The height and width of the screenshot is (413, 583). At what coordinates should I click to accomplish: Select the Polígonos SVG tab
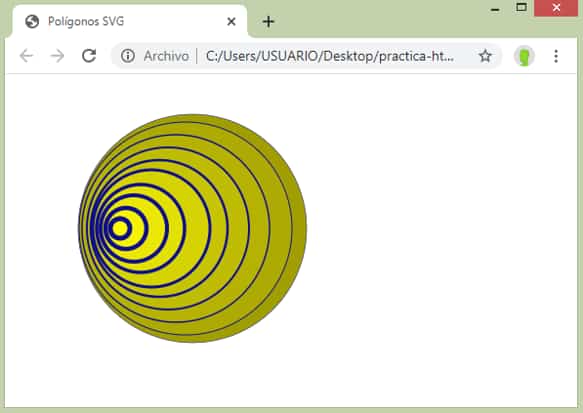tap(130, 21)
